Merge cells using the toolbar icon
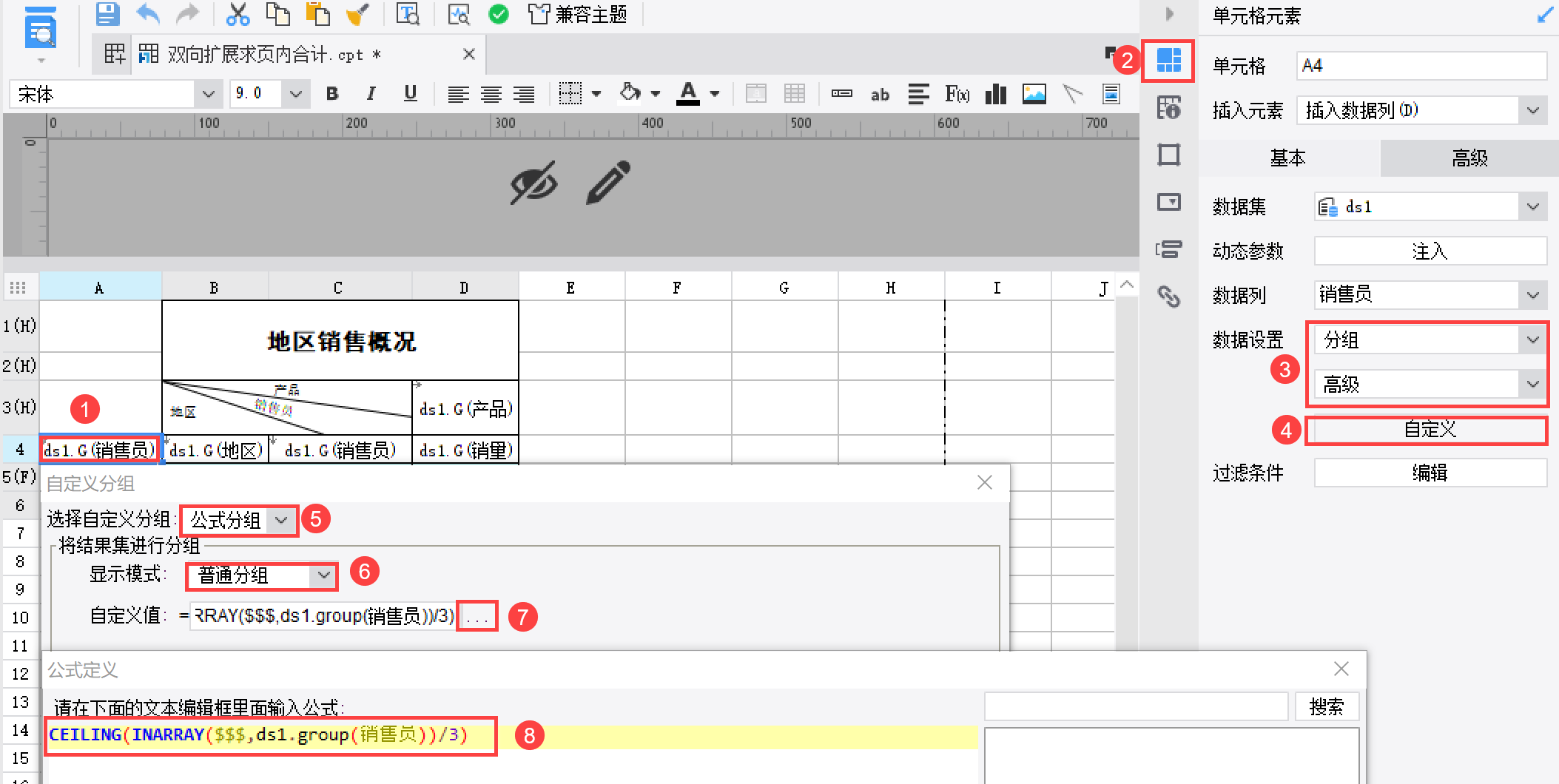The width and height of the screenshot is (1559, 784). click(755, 94)
